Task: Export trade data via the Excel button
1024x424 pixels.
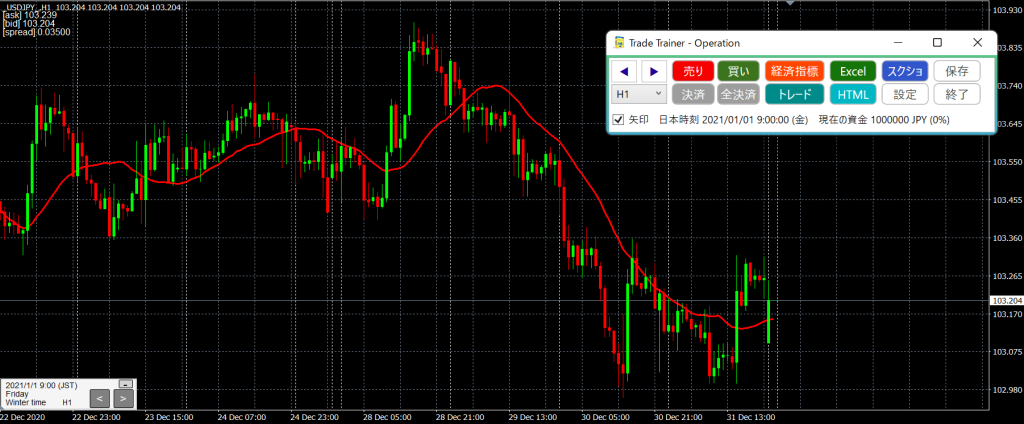Action: click(852, 71)
